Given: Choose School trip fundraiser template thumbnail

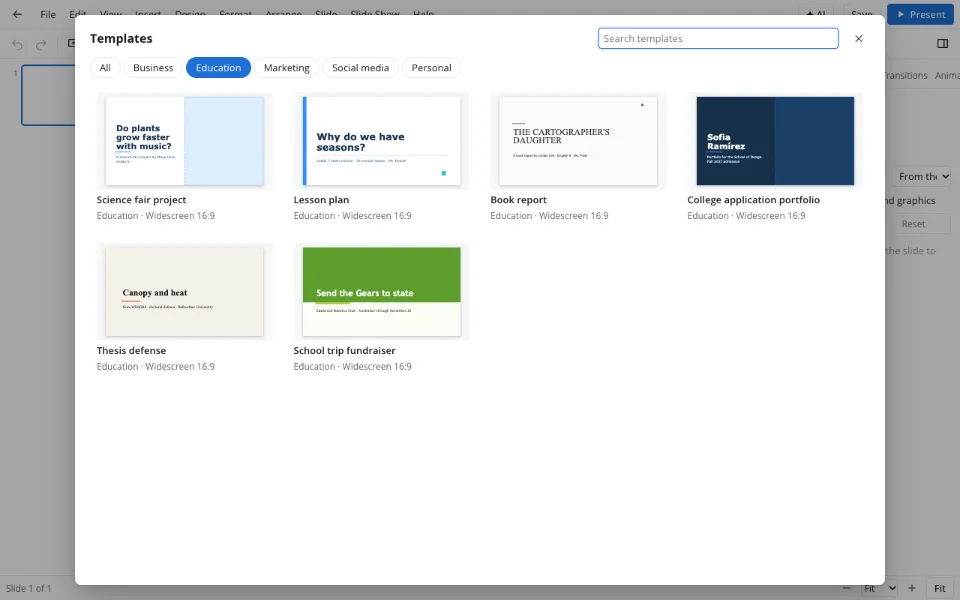Looking at the screenshot, I should [381, 291].
